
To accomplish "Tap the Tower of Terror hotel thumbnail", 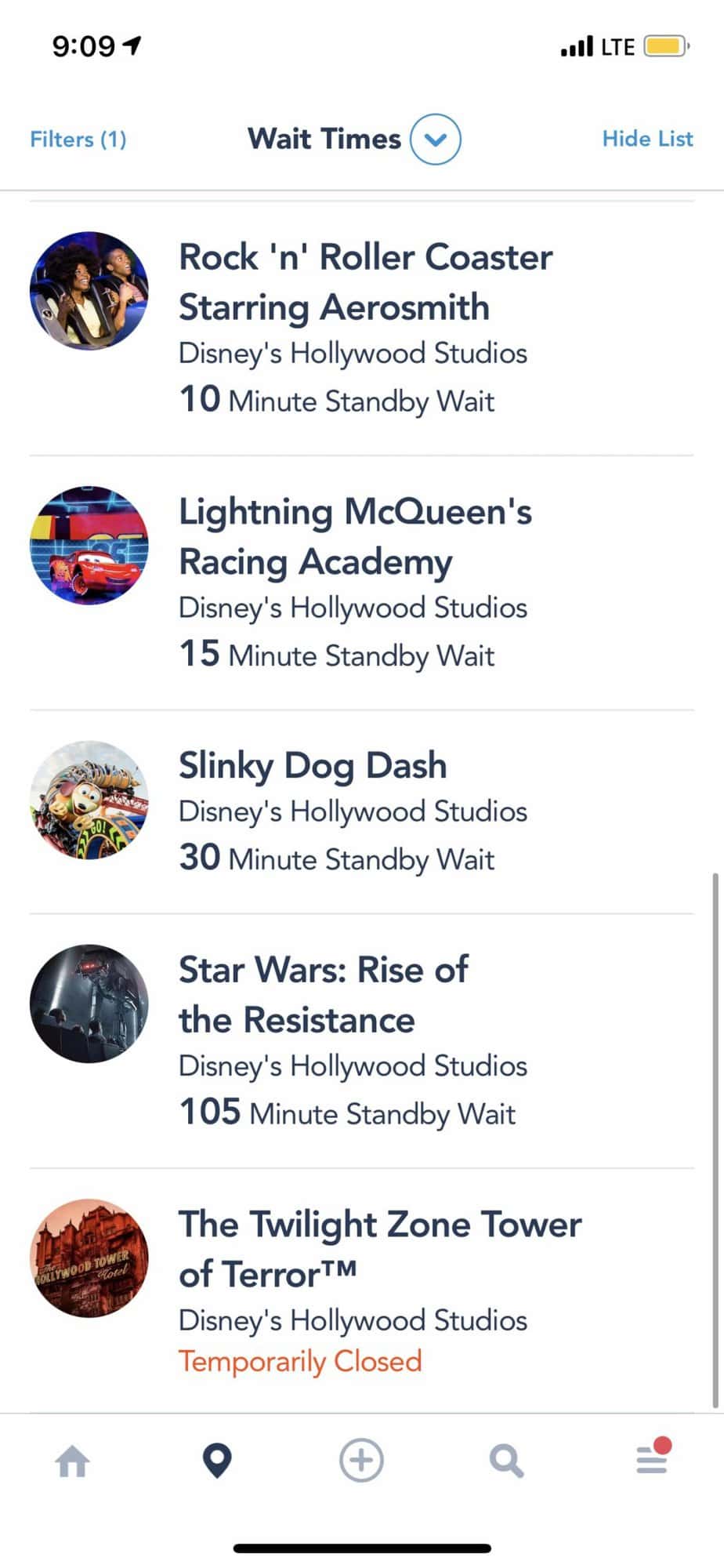I will [89, 1258].
